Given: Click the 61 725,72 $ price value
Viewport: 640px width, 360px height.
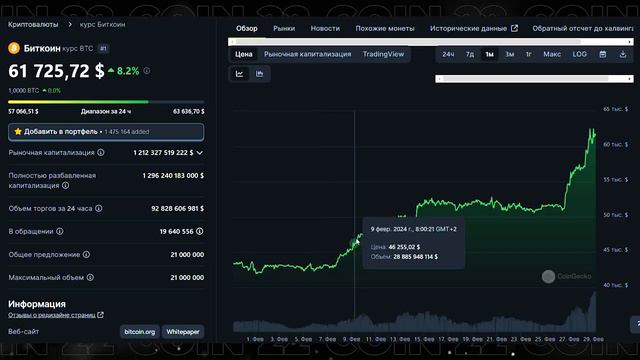Looking at the screenshot, I should 56,71.
